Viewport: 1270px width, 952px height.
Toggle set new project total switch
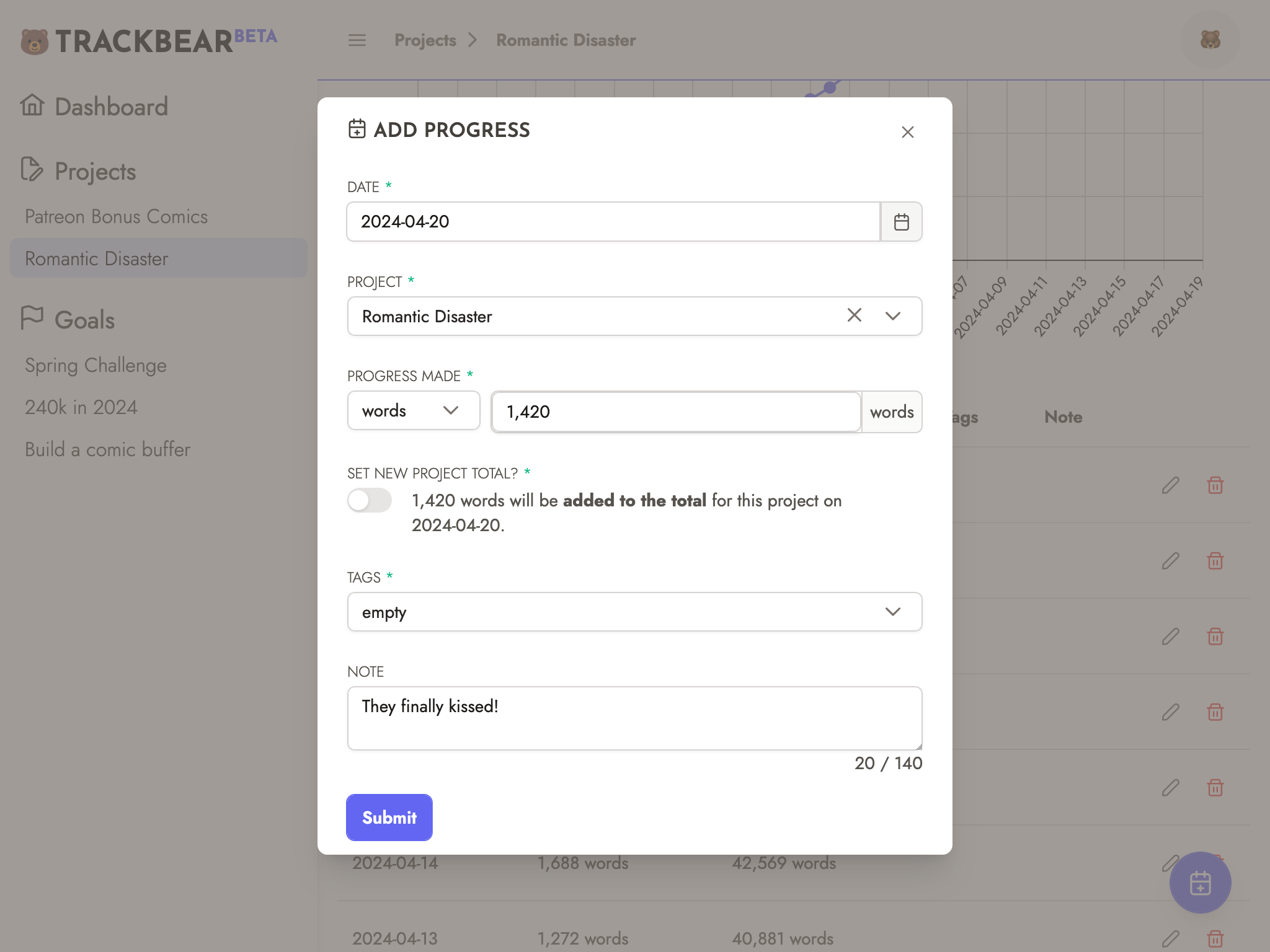tap(370, 500)
